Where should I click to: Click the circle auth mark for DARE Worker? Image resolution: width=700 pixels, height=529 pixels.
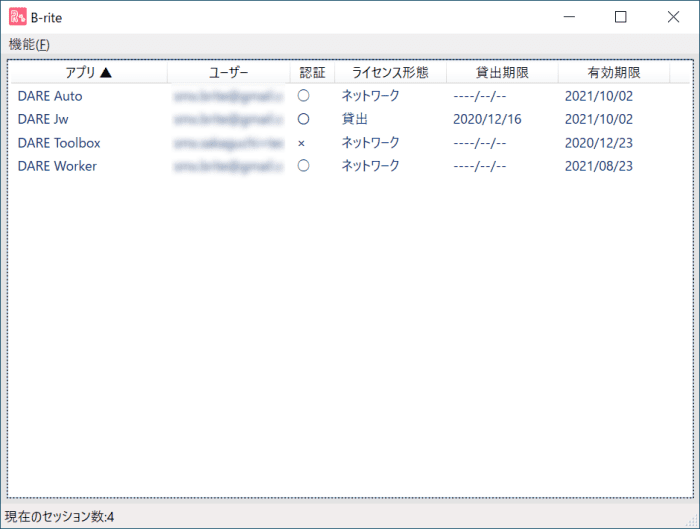pyautogui.click(x=304, y=166)
